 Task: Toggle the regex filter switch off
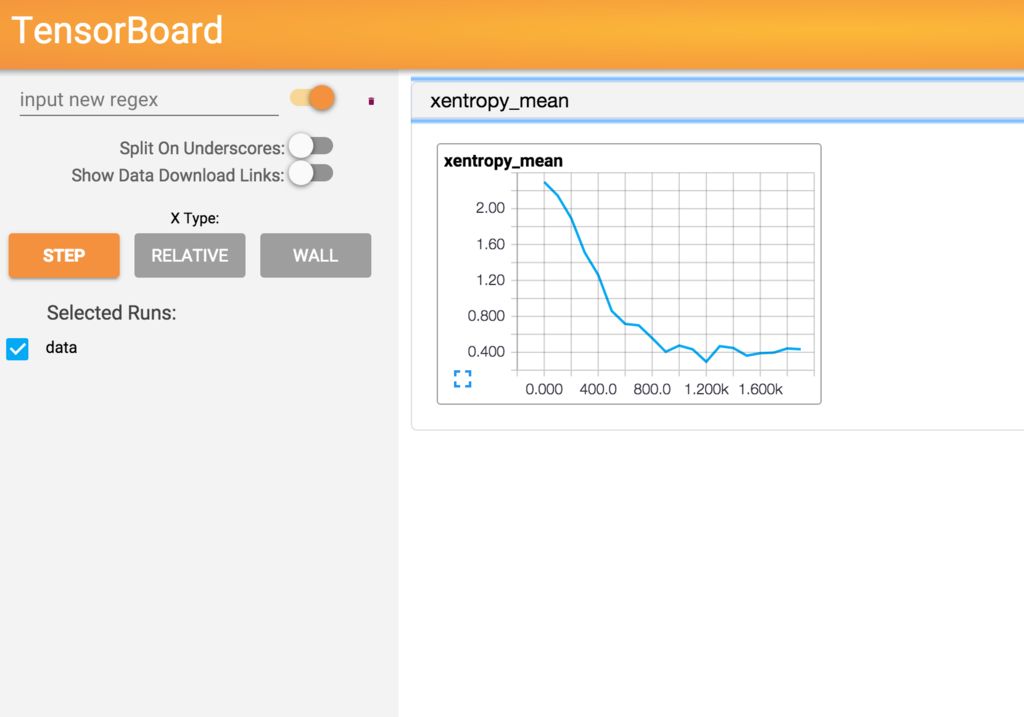tap(313, 98)
